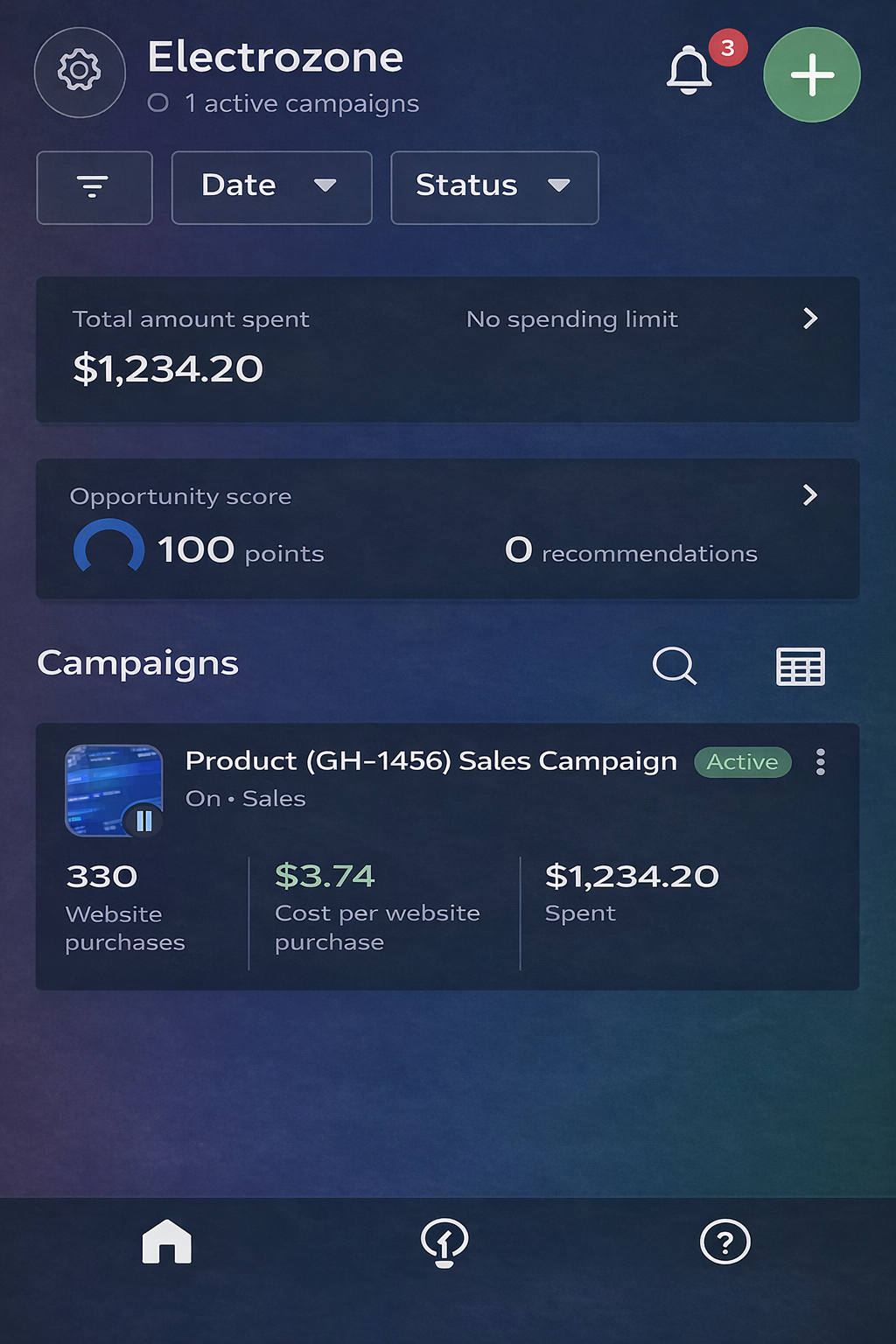Open the notifications bell
The image size is (896, 1344).
point(689,70)
